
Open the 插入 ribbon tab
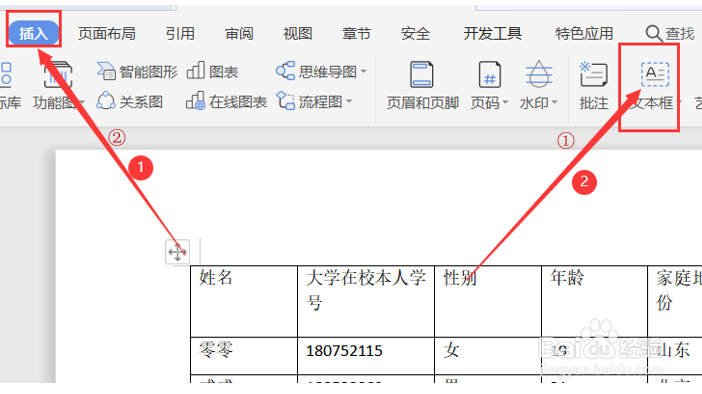34,33
